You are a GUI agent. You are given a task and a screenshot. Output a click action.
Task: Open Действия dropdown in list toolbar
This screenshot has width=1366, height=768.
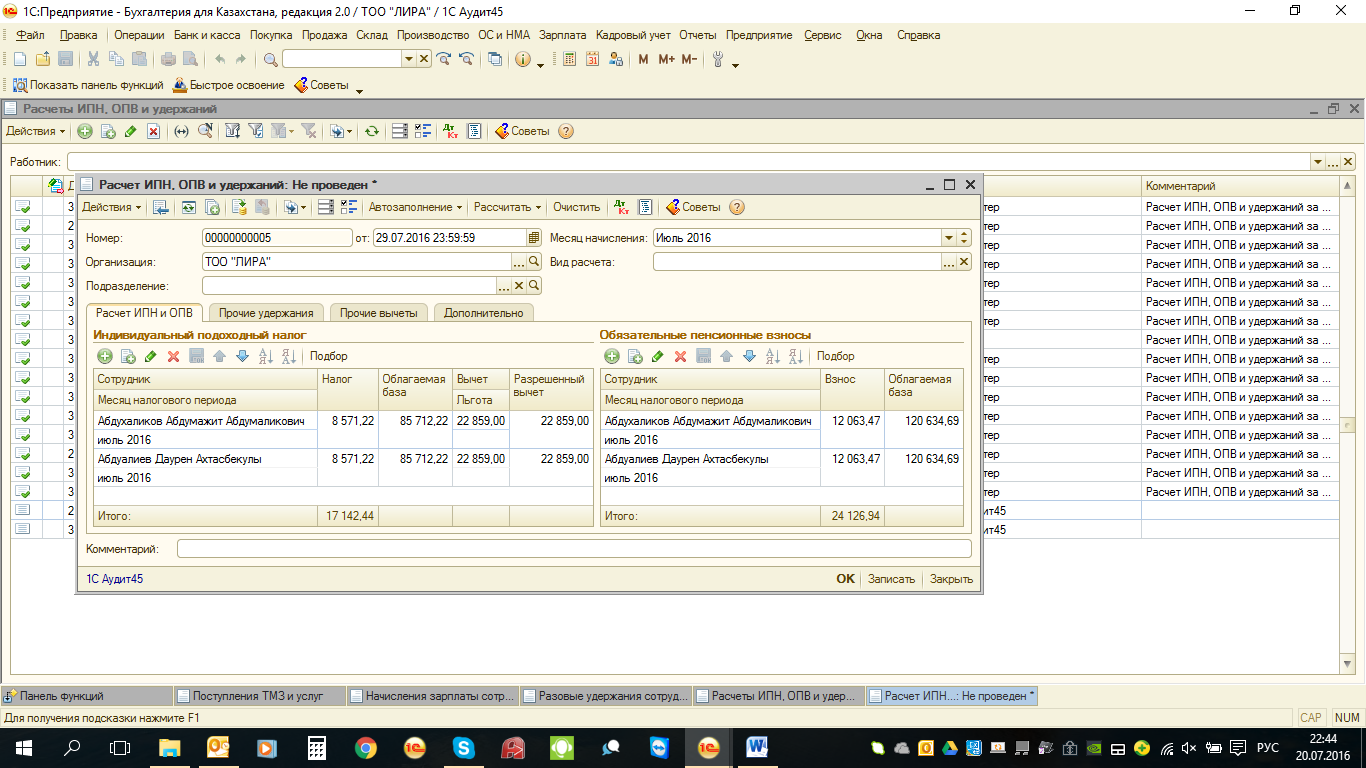coord(36,131)
